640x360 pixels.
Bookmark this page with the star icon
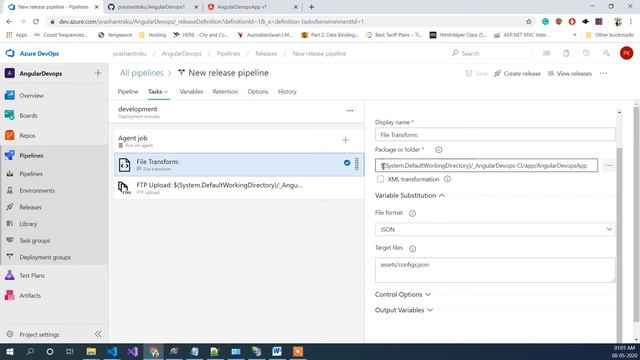click(x=529, y=21)
